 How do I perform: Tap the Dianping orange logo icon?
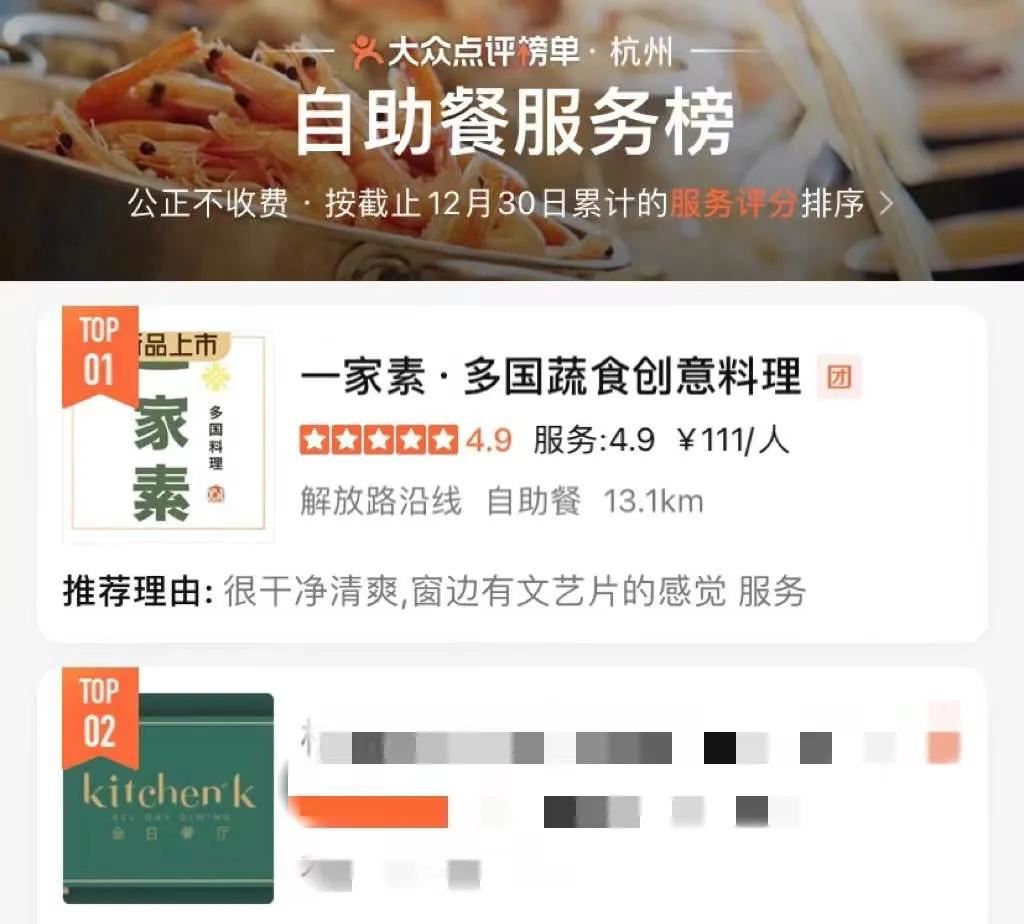[366, 52]
